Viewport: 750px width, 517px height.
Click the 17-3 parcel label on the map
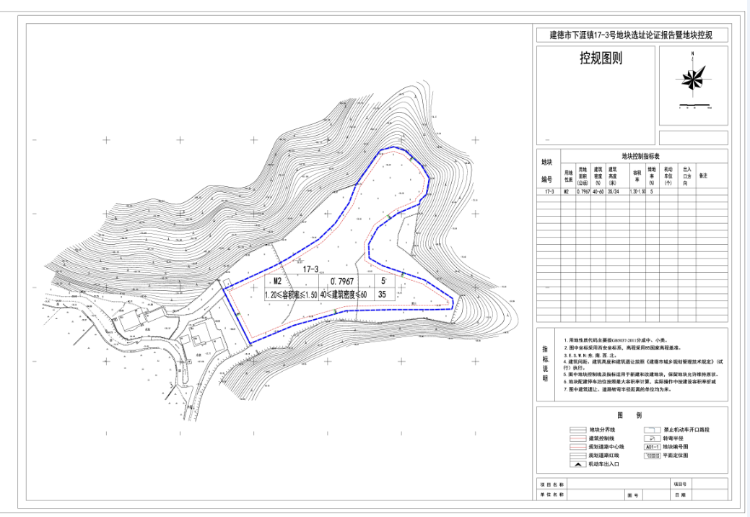pos(310,270)
